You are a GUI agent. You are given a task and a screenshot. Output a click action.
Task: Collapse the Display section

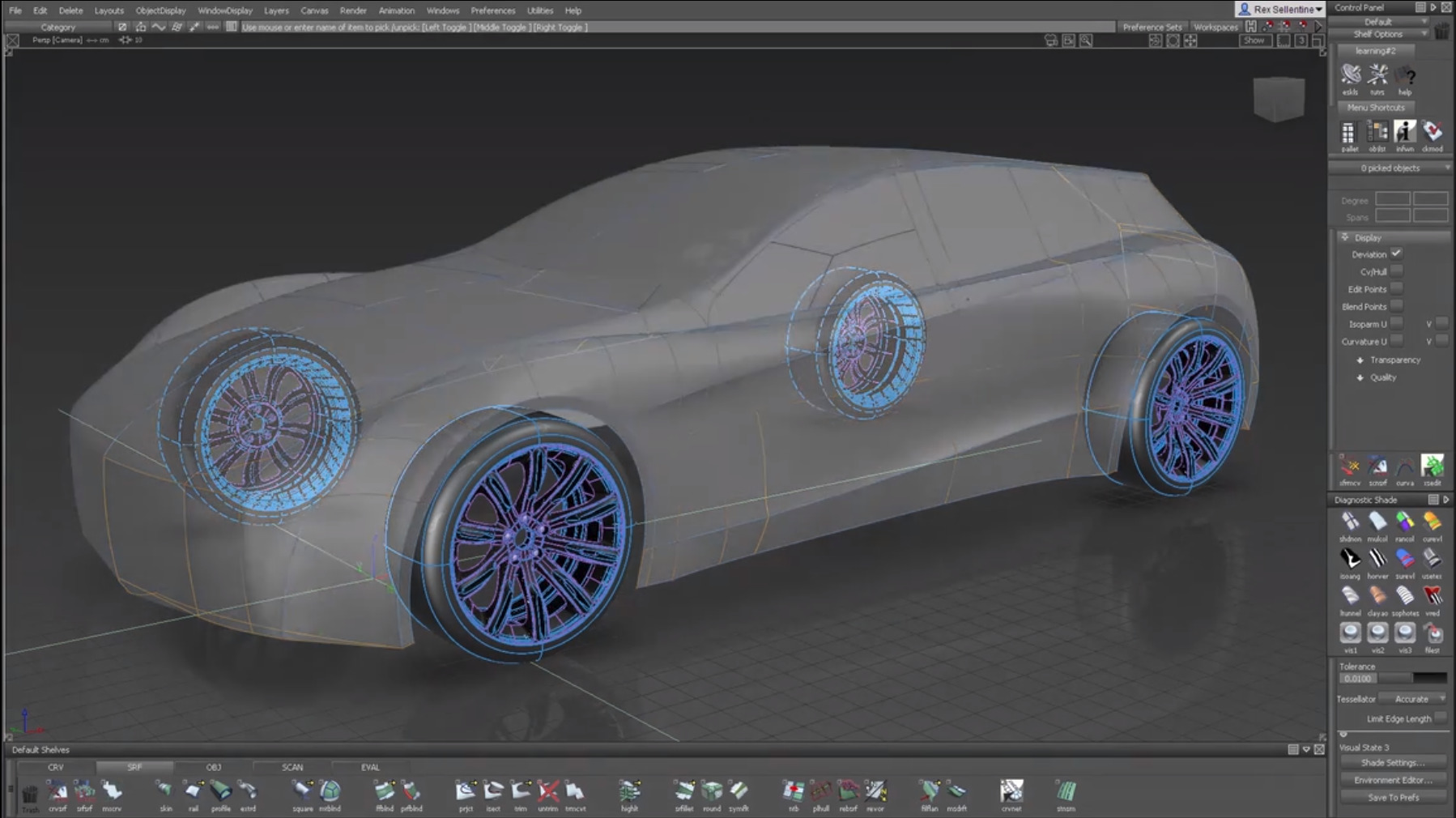point(1345,237)
